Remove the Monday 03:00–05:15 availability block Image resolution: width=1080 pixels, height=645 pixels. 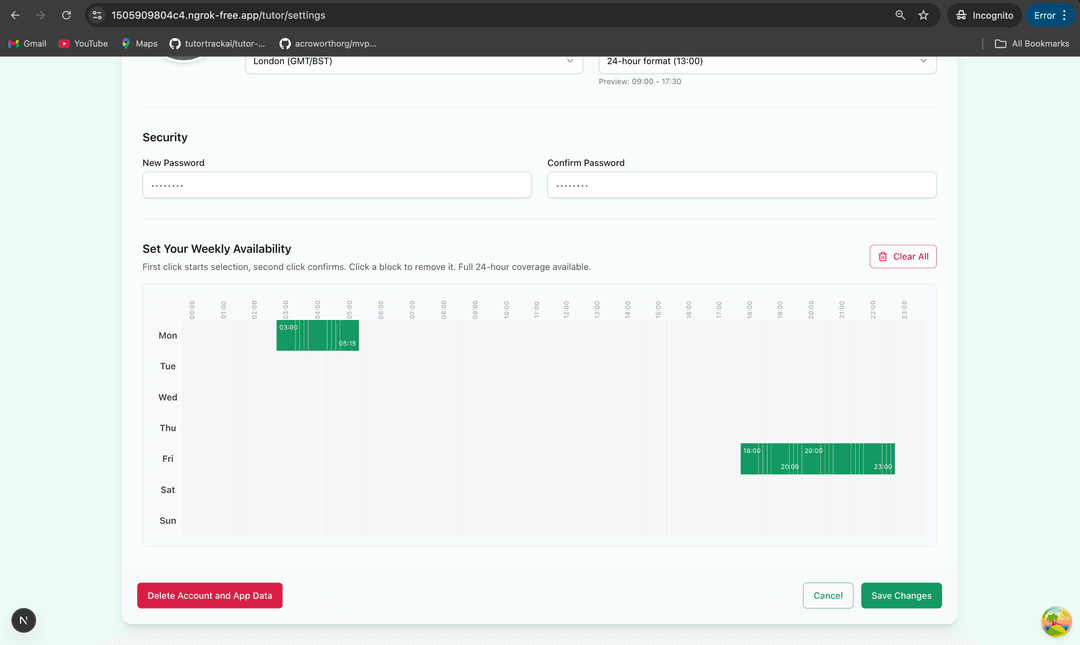point(318,335)
